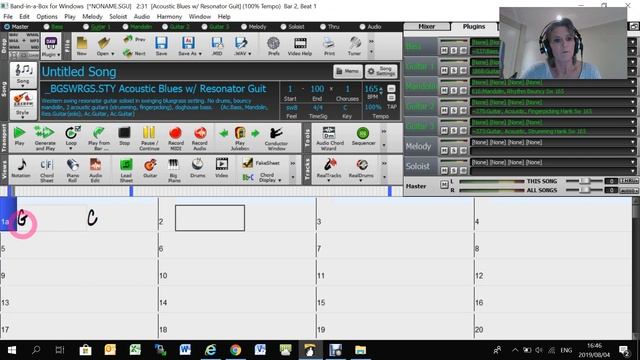Mute the Soloist track in mixer

click(444, 171)
